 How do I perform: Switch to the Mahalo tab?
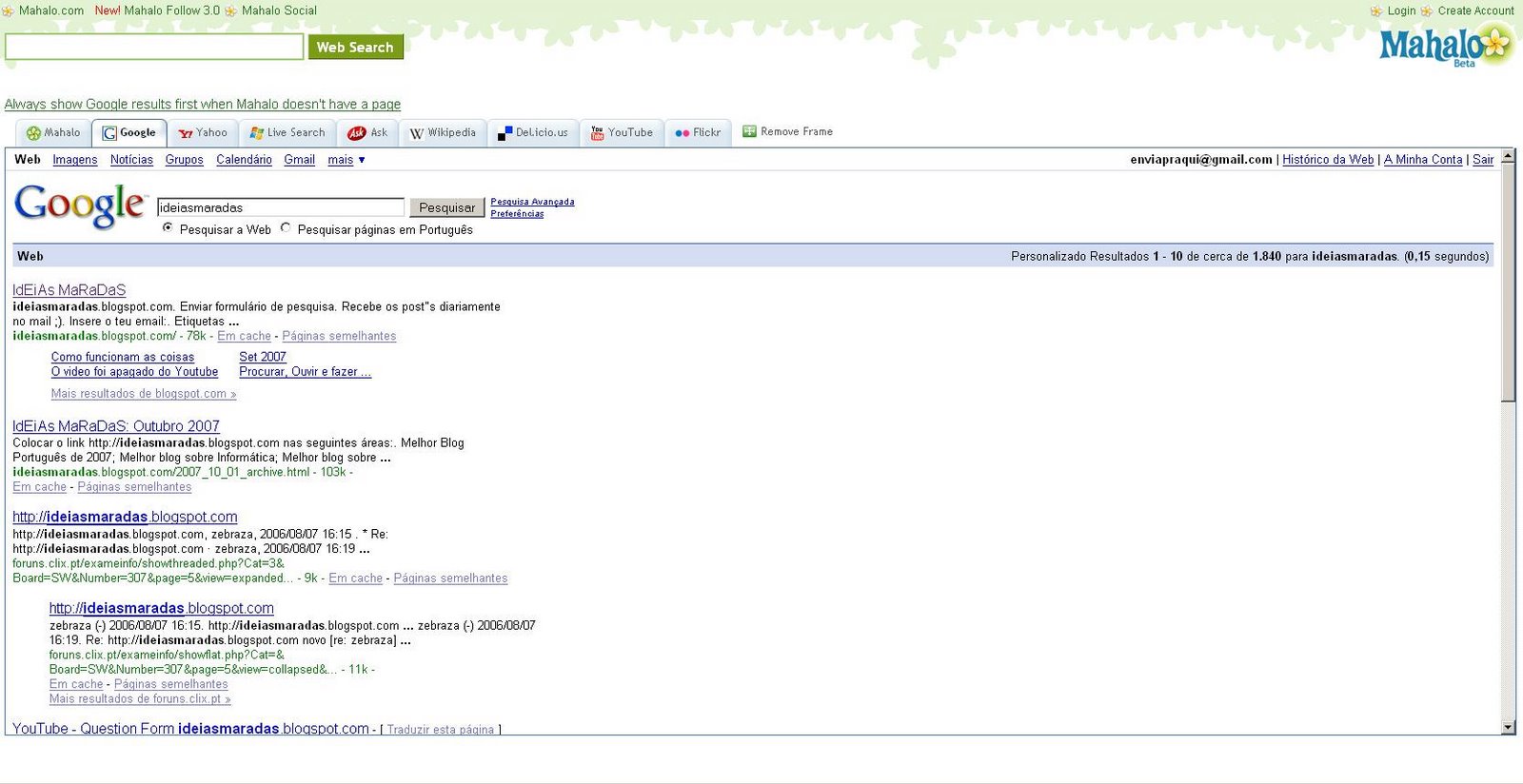point(53,133)
